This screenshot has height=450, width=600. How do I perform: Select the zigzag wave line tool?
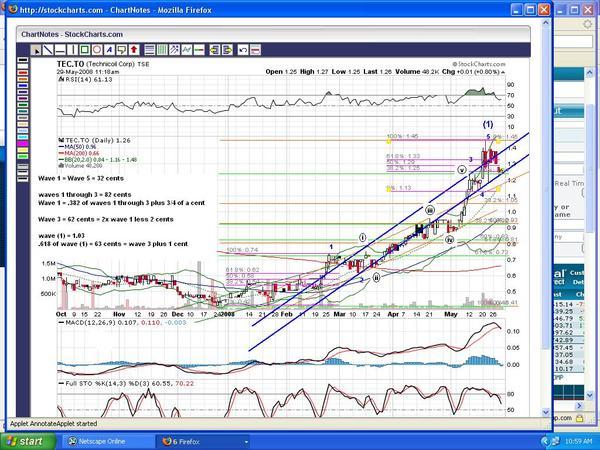pyautogui.click(x=186, y=50)
